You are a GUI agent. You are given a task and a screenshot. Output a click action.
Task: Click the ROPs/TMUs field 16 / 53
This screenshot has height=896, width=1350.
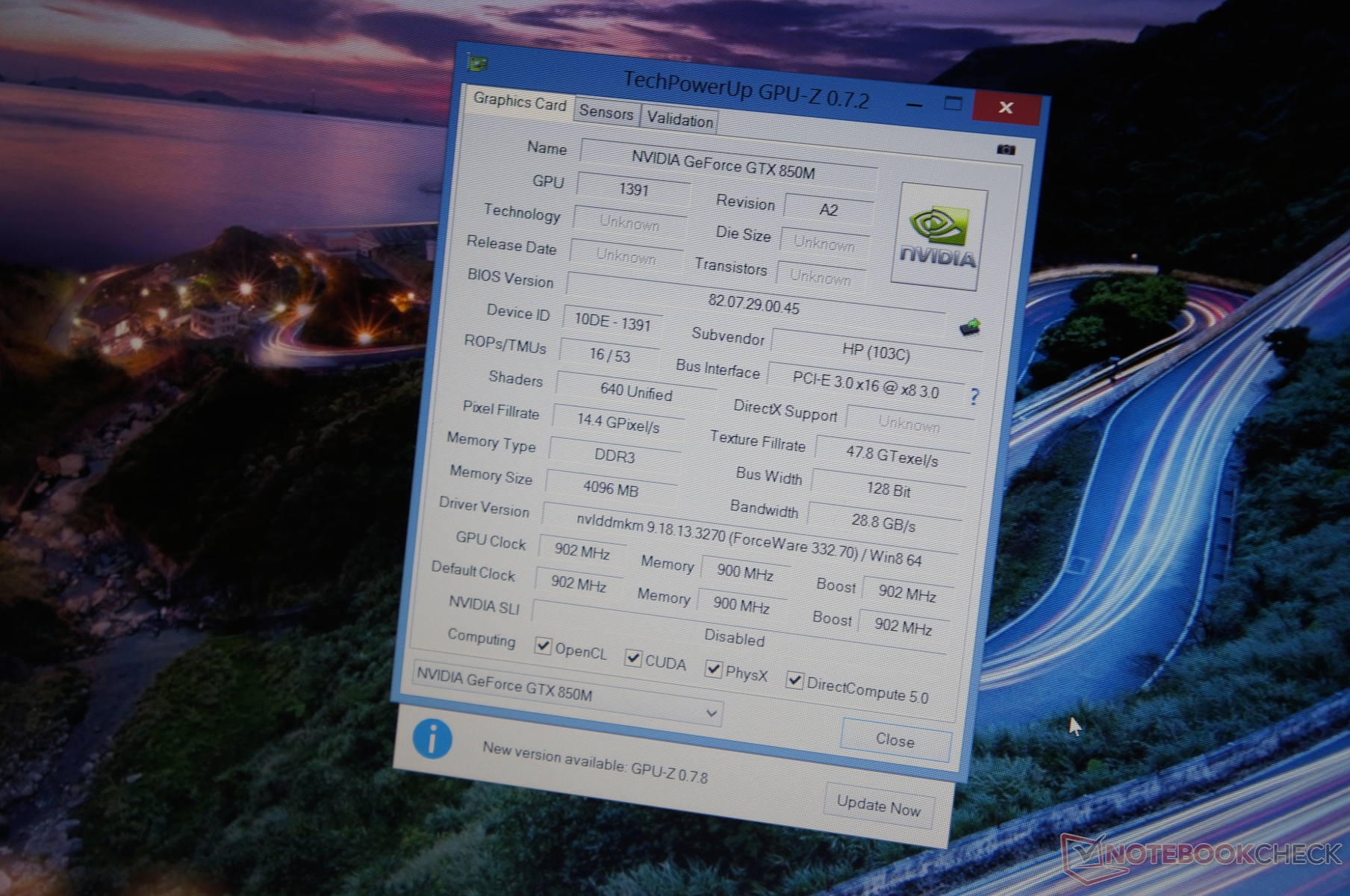[x=609, y=355]
